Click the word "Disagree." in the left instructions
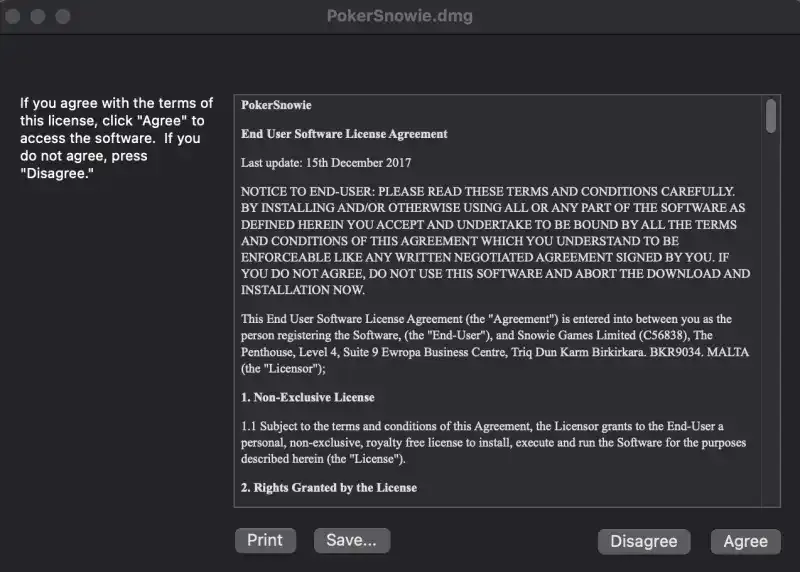This screenshot has width=800, height=572. coord(57,174)
